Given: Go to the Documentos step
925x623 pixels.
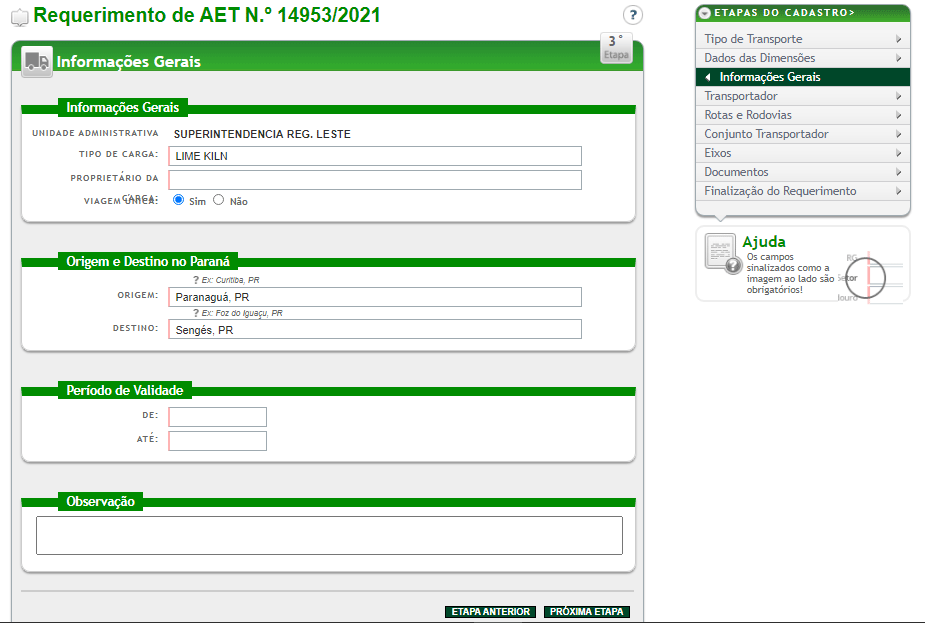Looking at the screenshot, I should tap(736, 172).
